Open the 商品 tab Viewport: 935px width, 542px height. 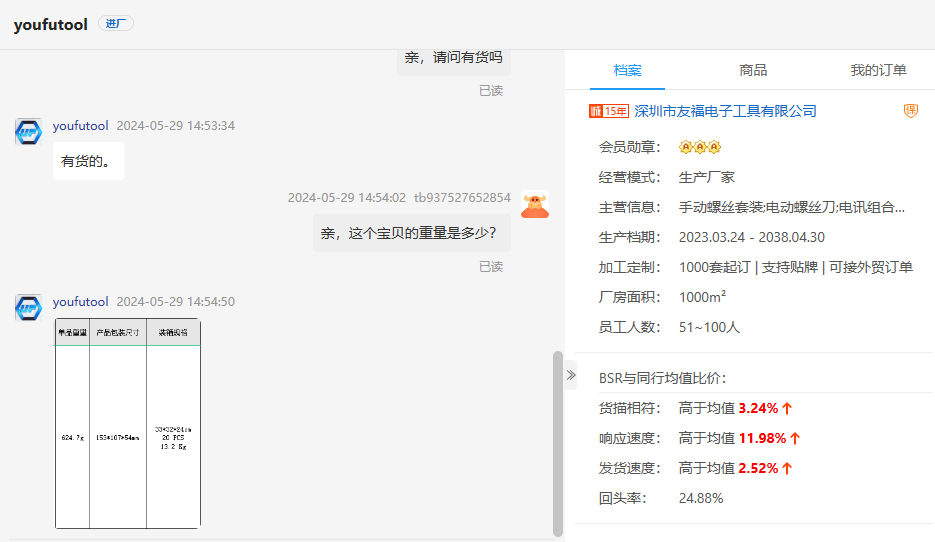tap(753, 70)
